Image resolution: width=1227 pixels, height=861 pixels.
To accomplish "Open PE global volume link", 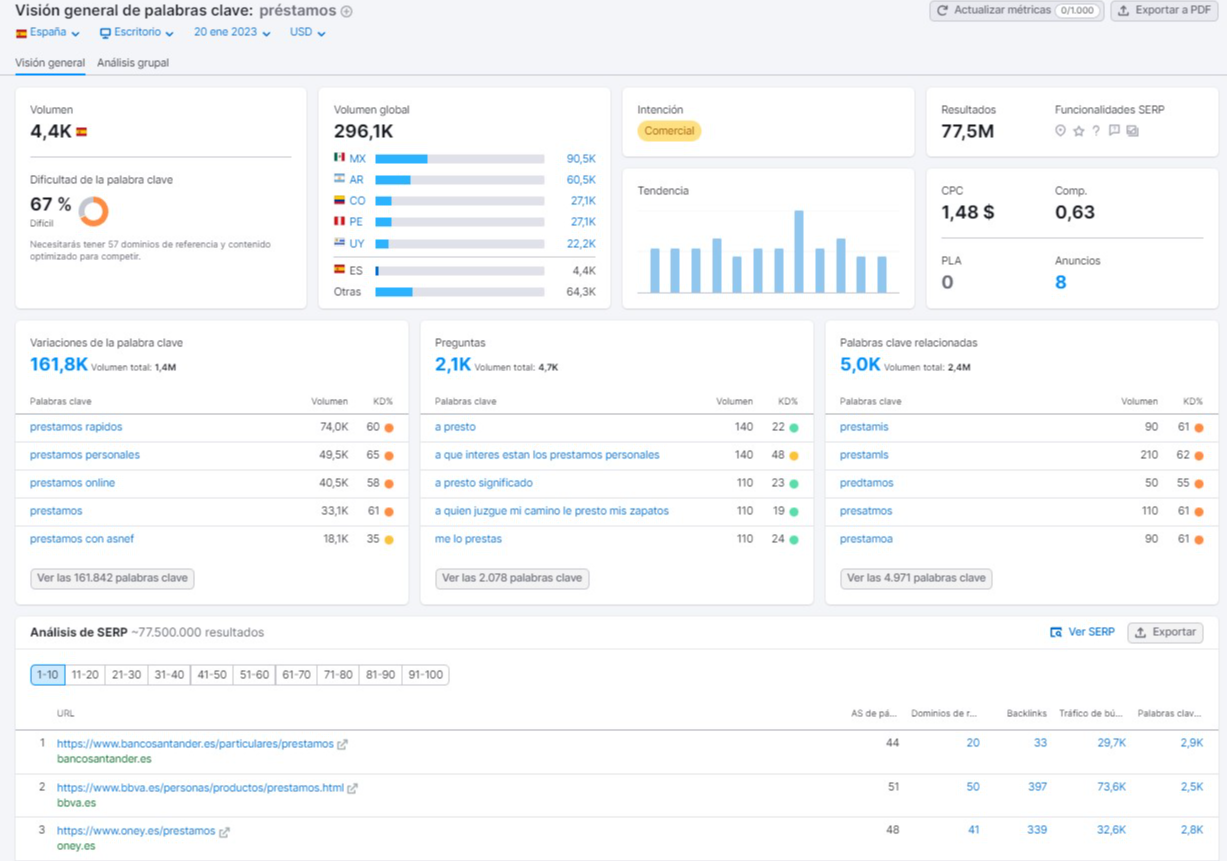I will (356, 222).
